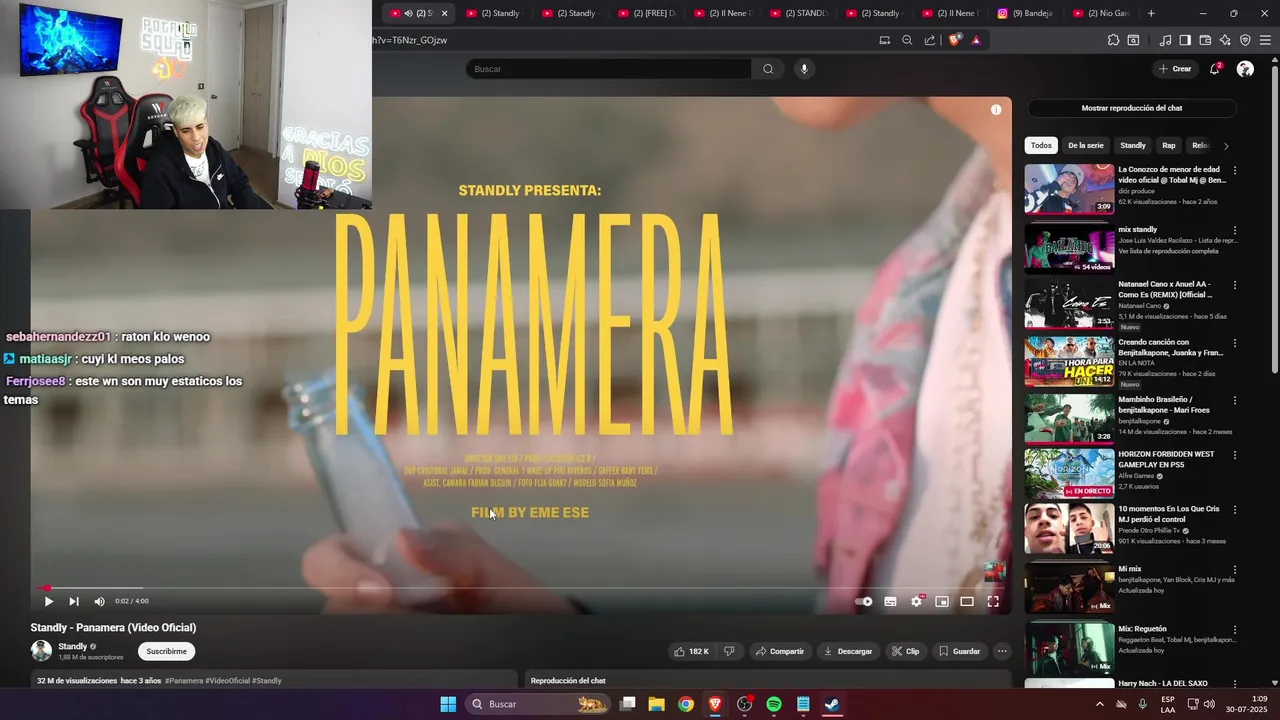This screenshot has height=720, width=1280.
Task: Open Standly channel avatar
Action: click(41, 651)
